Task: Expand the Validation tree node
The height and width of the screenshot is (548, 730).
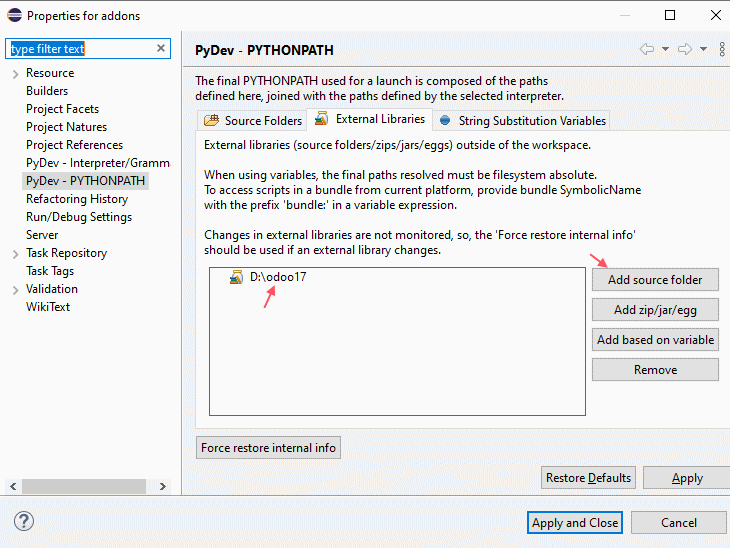Action: (15, 290)
